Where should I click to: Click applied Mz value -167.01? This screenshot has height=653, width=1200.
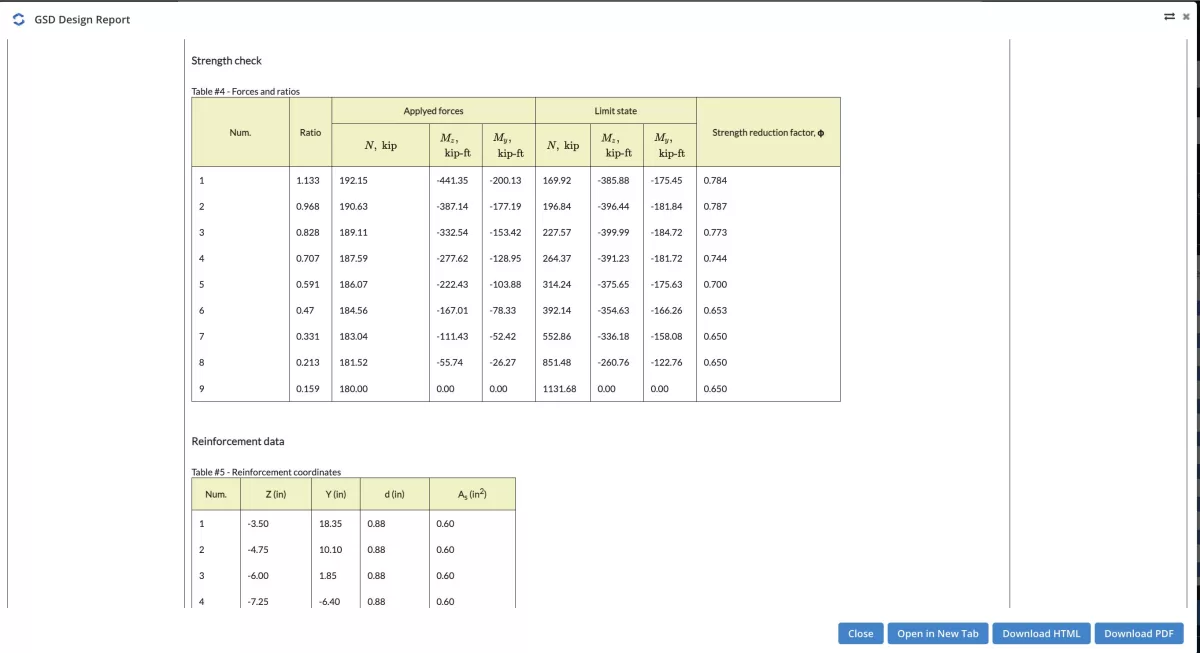(452, 310)
